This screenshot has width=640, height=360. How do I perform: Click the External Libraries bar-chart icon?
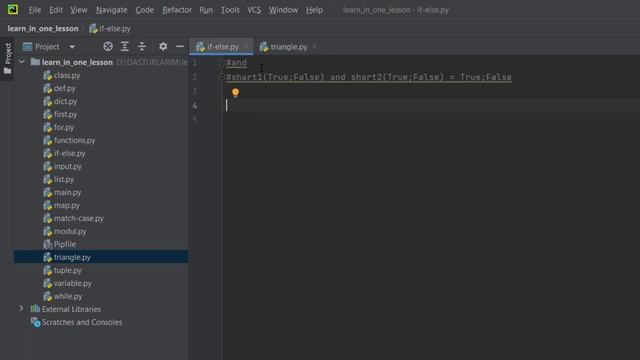35,309
